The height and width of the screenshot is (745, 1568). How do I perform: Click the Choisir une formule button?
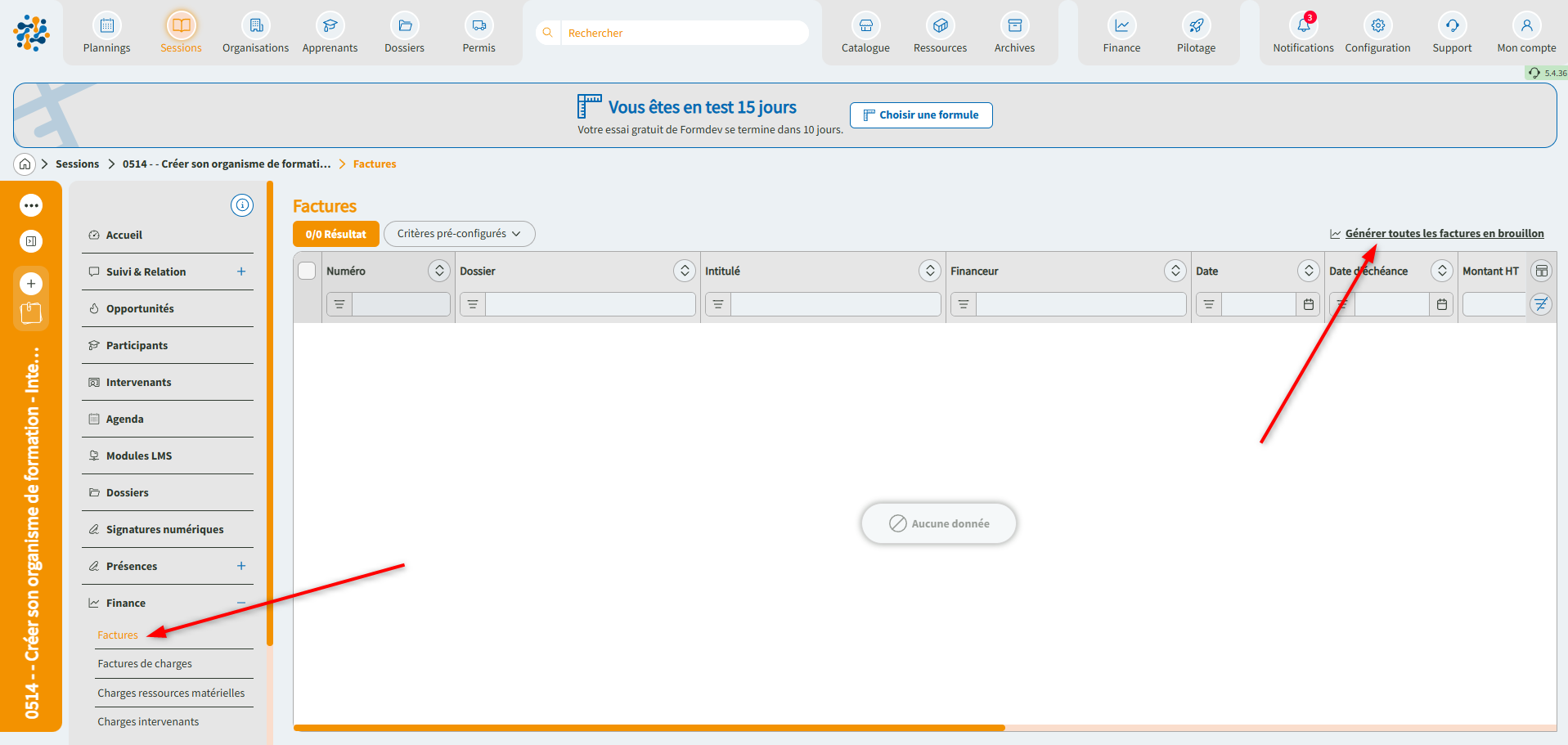click(x=921, y=115)
